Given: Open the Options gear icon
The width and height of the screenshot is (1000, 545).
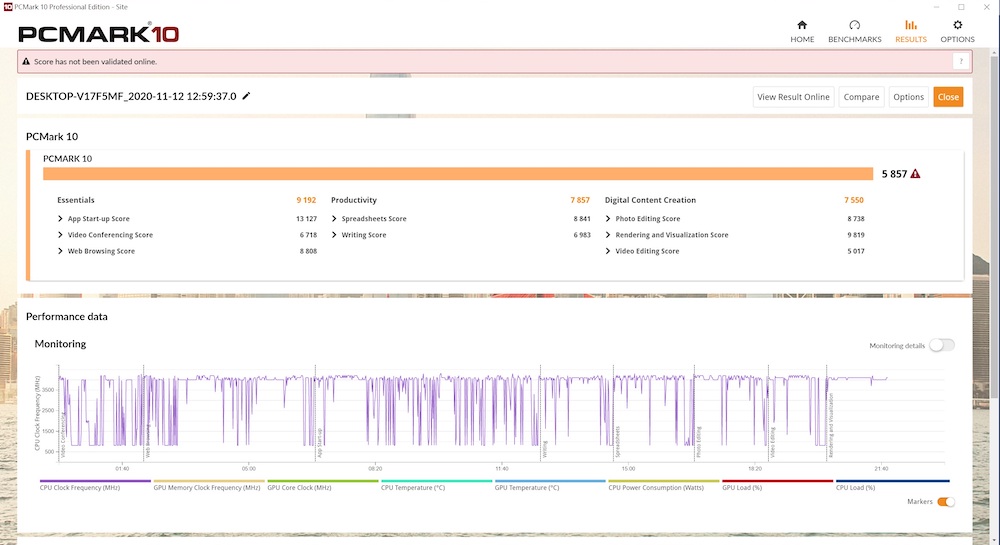Looking at the screenshot, I should tap(957, 25).
